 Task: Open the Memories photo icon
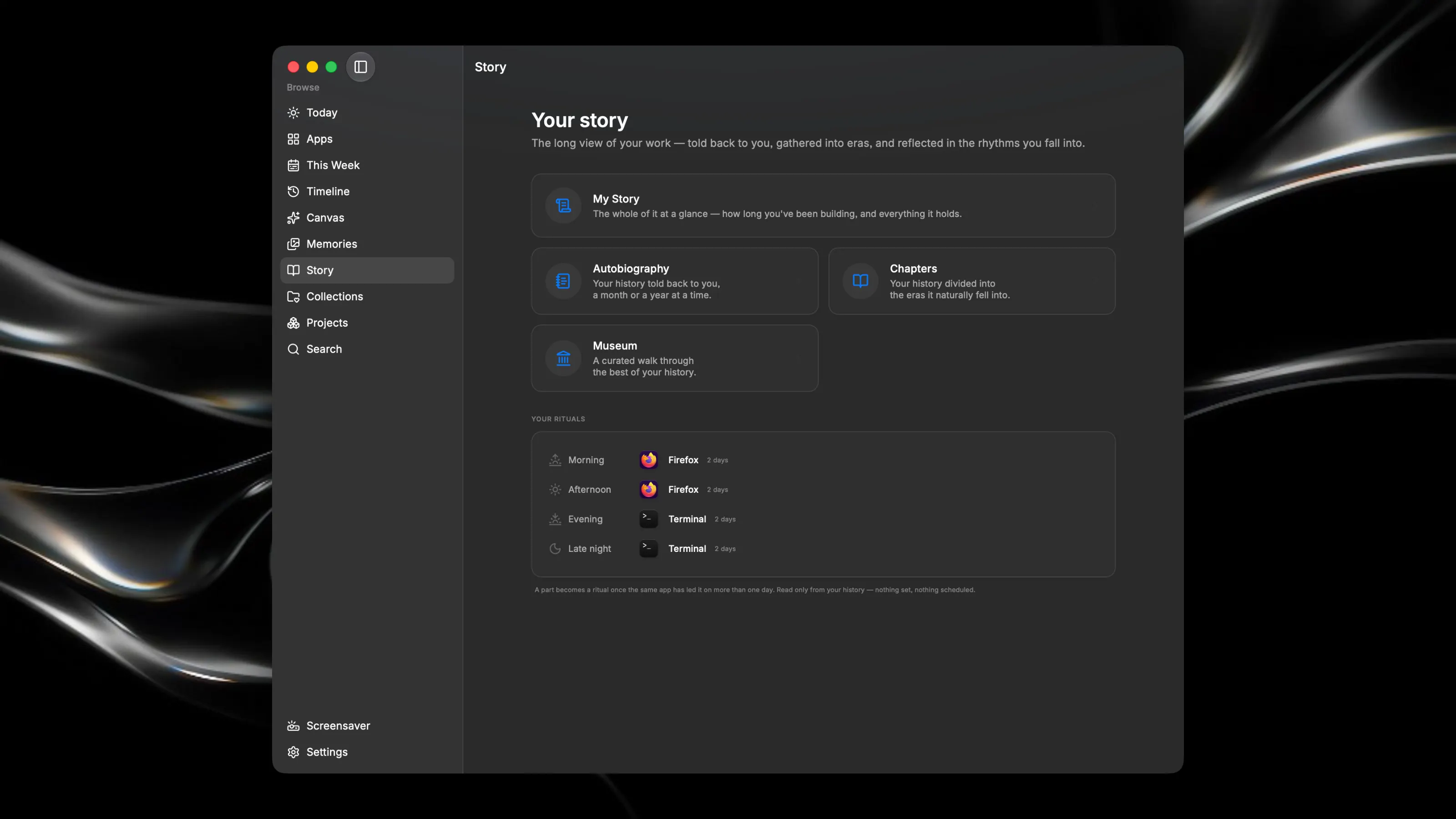click(x=293, y=244)
